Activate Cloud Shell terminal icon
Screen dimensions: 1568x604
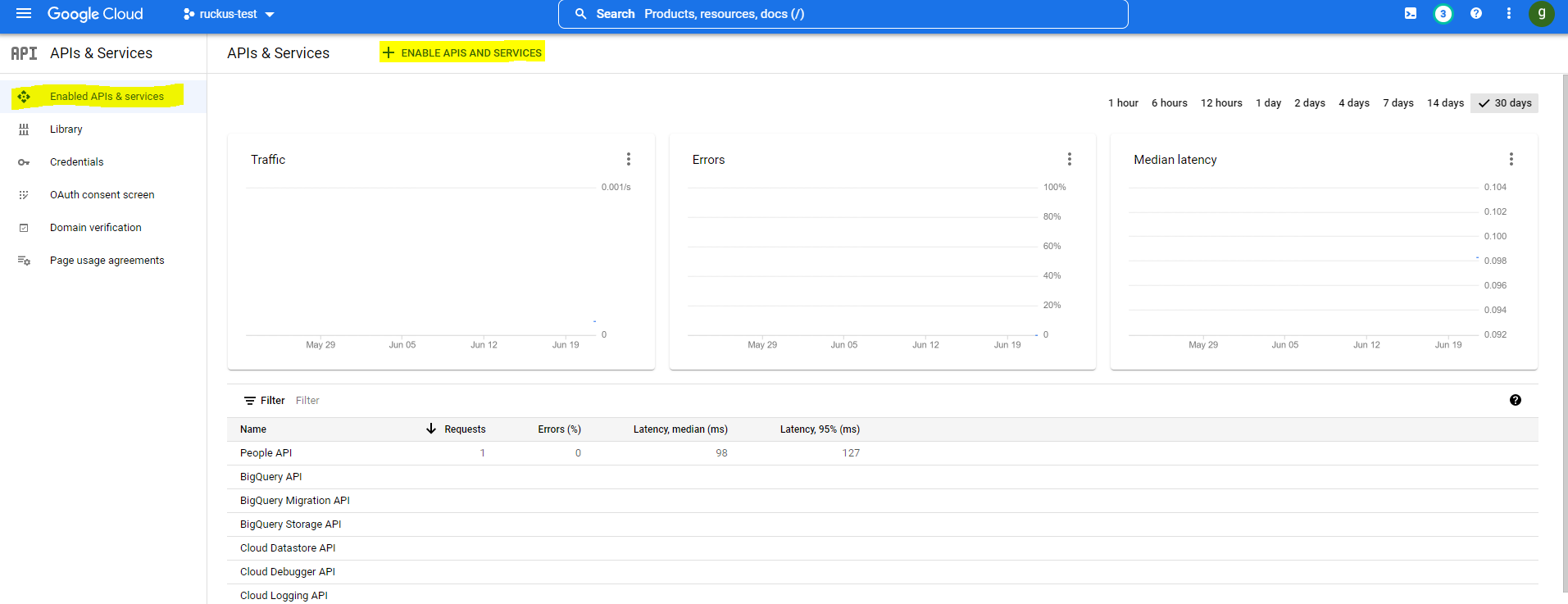point(1411,14)
